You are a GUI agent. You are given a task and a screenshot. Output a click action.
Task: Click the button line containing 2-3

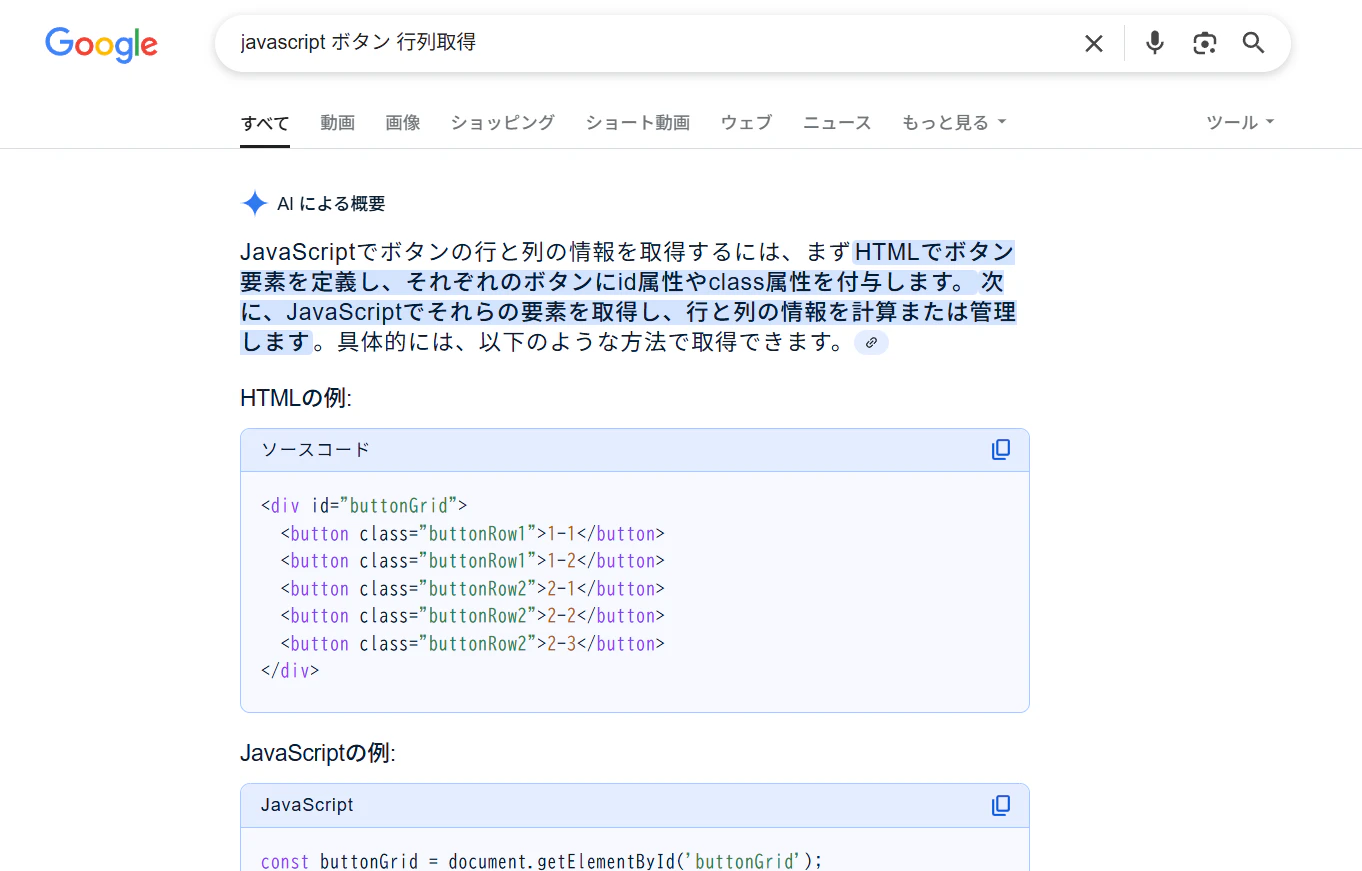click(472, 644)
